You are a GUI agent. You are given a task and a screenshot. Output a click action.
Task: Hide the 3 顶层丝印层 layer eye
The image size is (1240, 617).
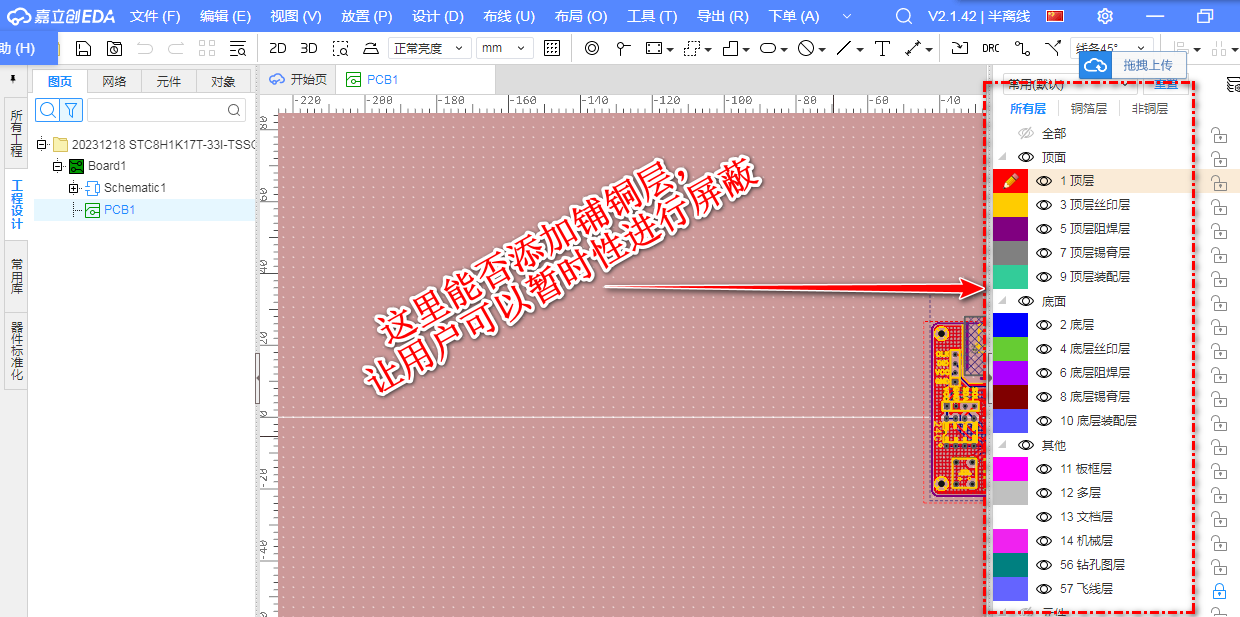click(x=1044, y=205)
